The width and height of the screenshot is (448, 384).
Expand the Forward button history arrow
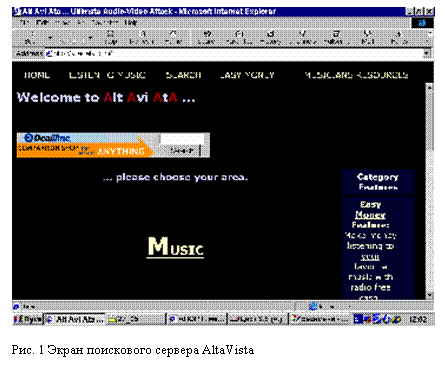[90, 38]
